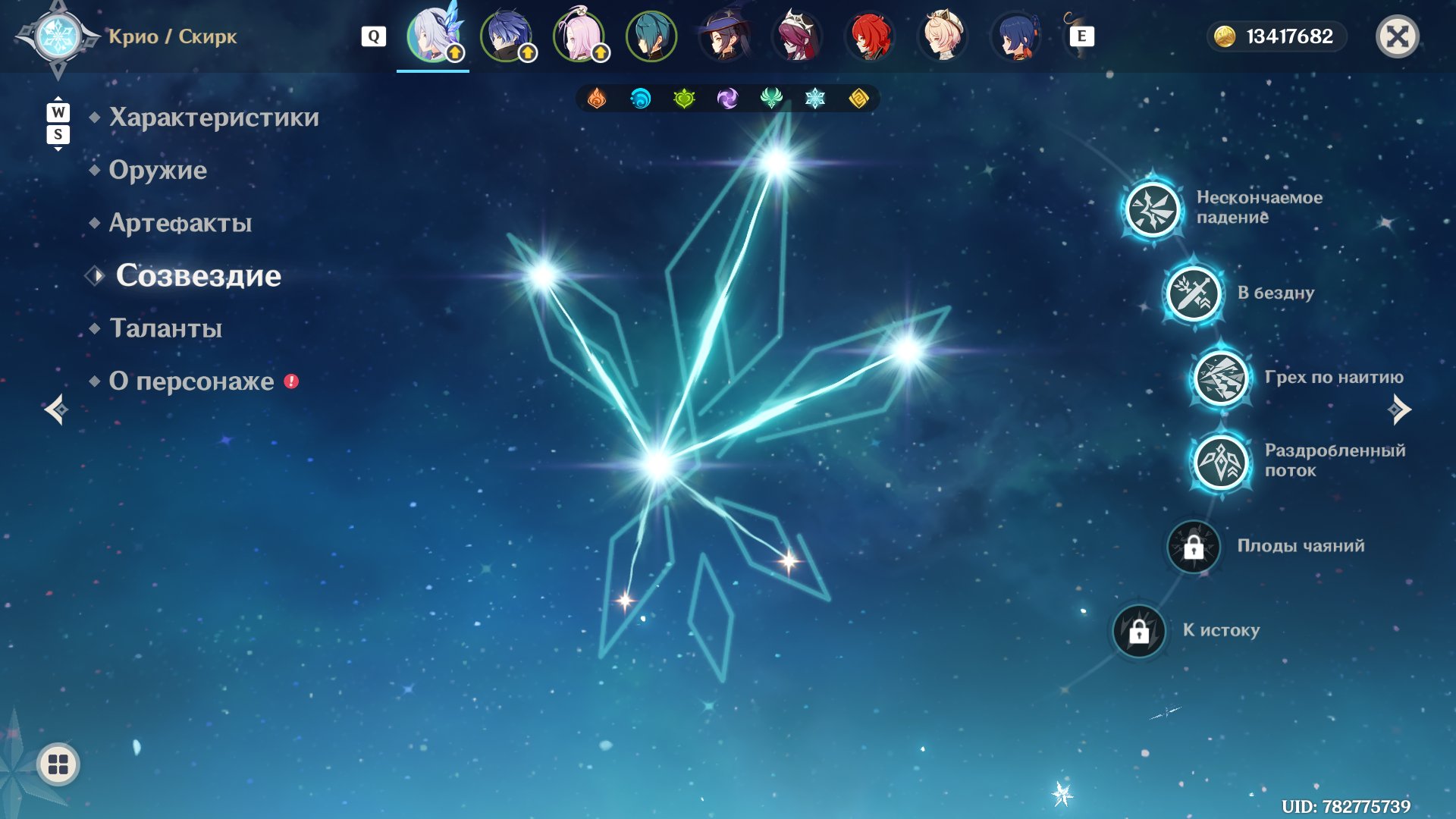Click the Плоды чаяний label
Viewport: 1456px width, 819px height.
click(1301, 546)
